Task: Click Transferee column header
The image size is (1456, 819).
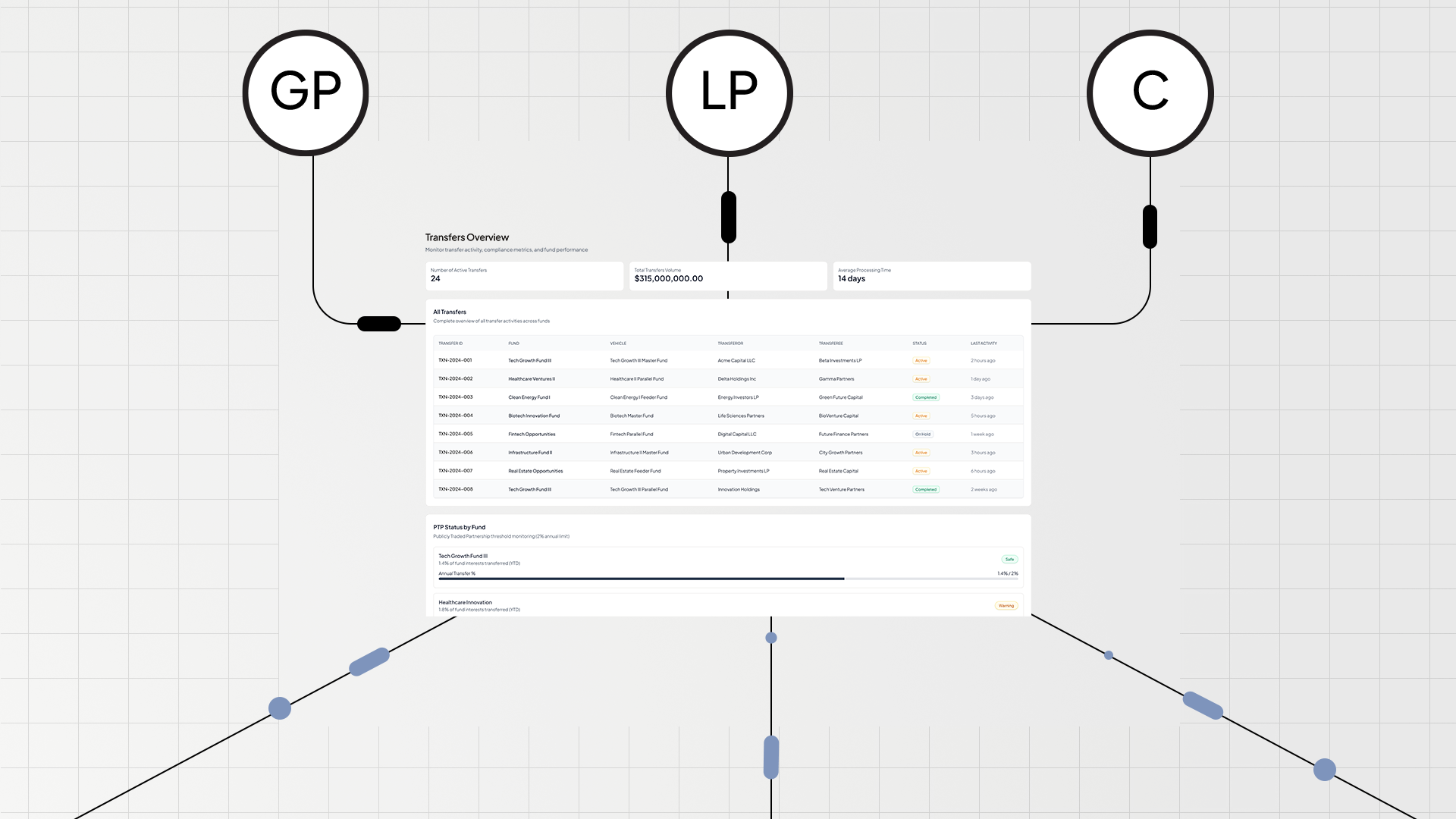Action: (830, 344)
